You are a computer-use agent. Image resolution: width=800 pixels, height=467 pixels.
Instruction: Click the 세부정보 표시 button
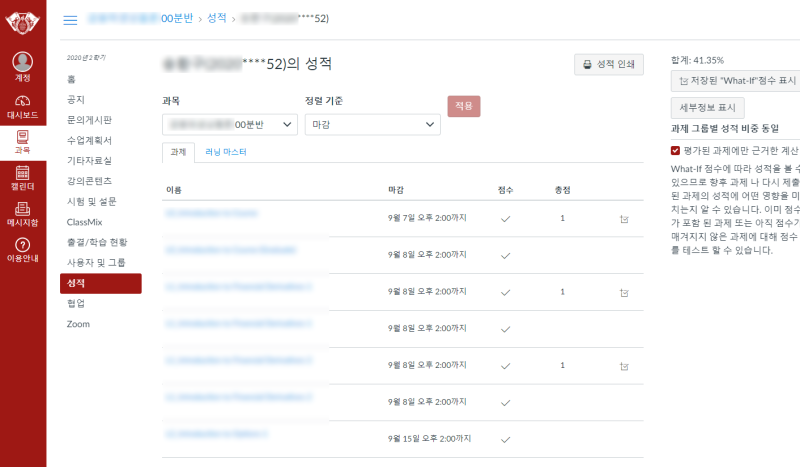708,108
